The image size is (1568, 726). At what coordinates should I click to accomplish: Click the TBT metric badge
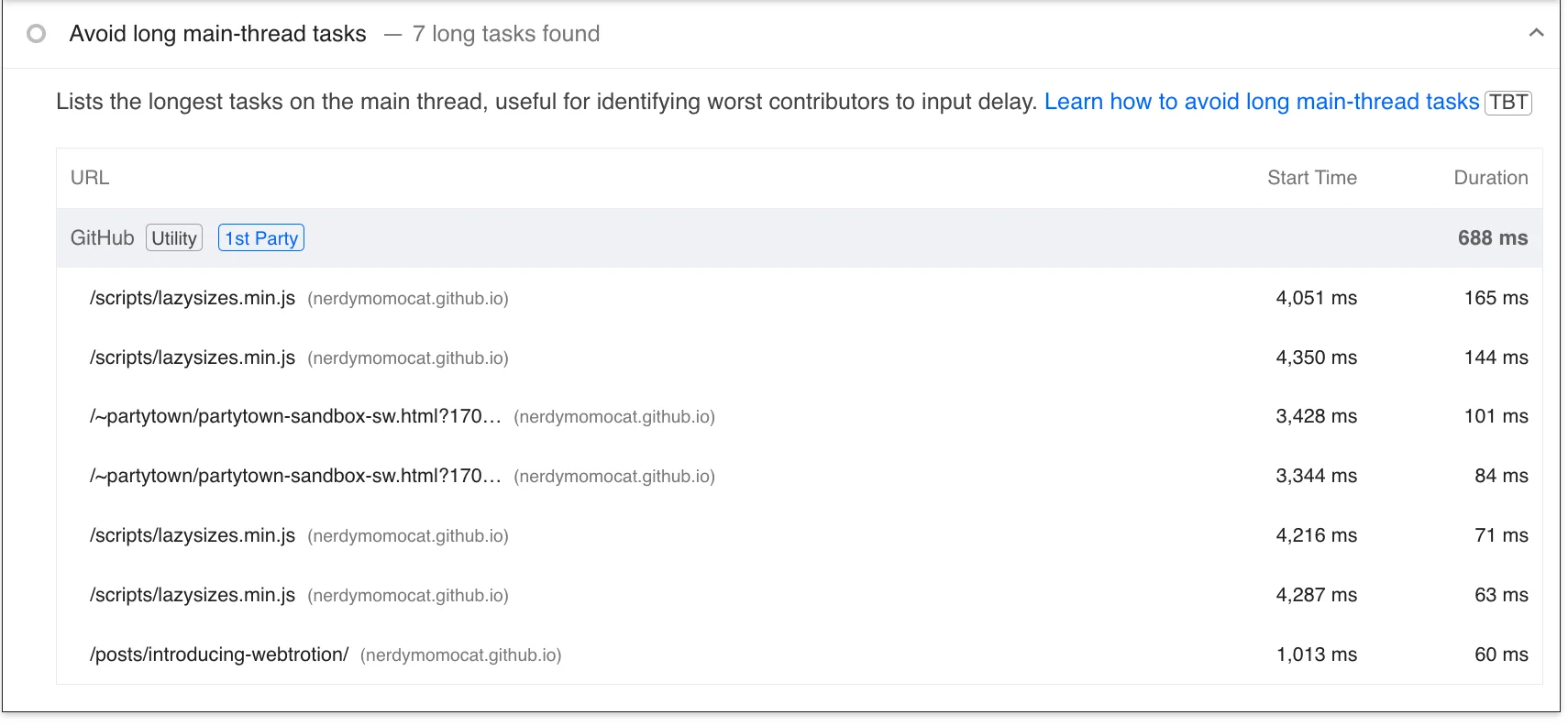pyautogui.click(x=1508, y=102)
